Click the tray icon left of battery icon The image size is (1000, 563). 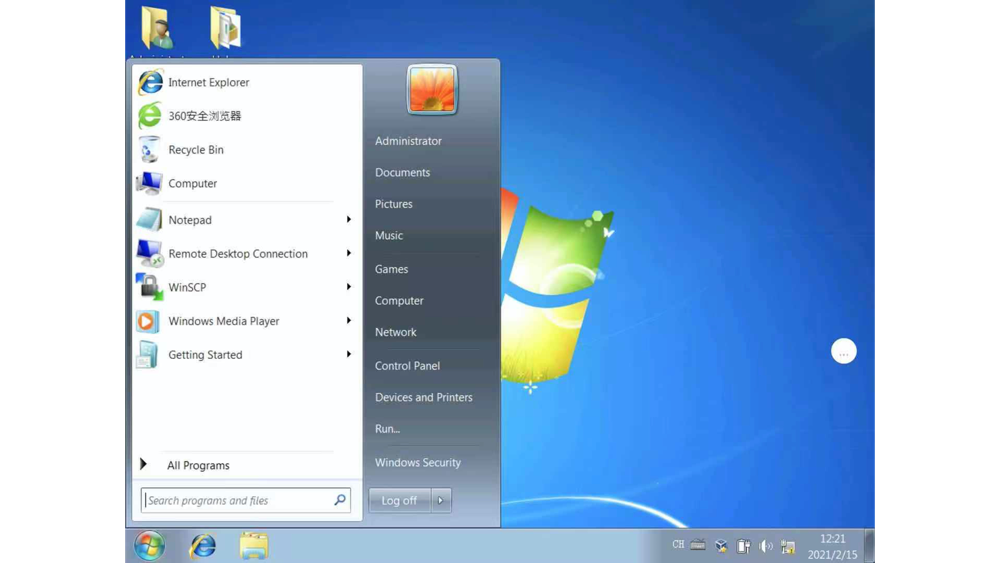[721, 546]
